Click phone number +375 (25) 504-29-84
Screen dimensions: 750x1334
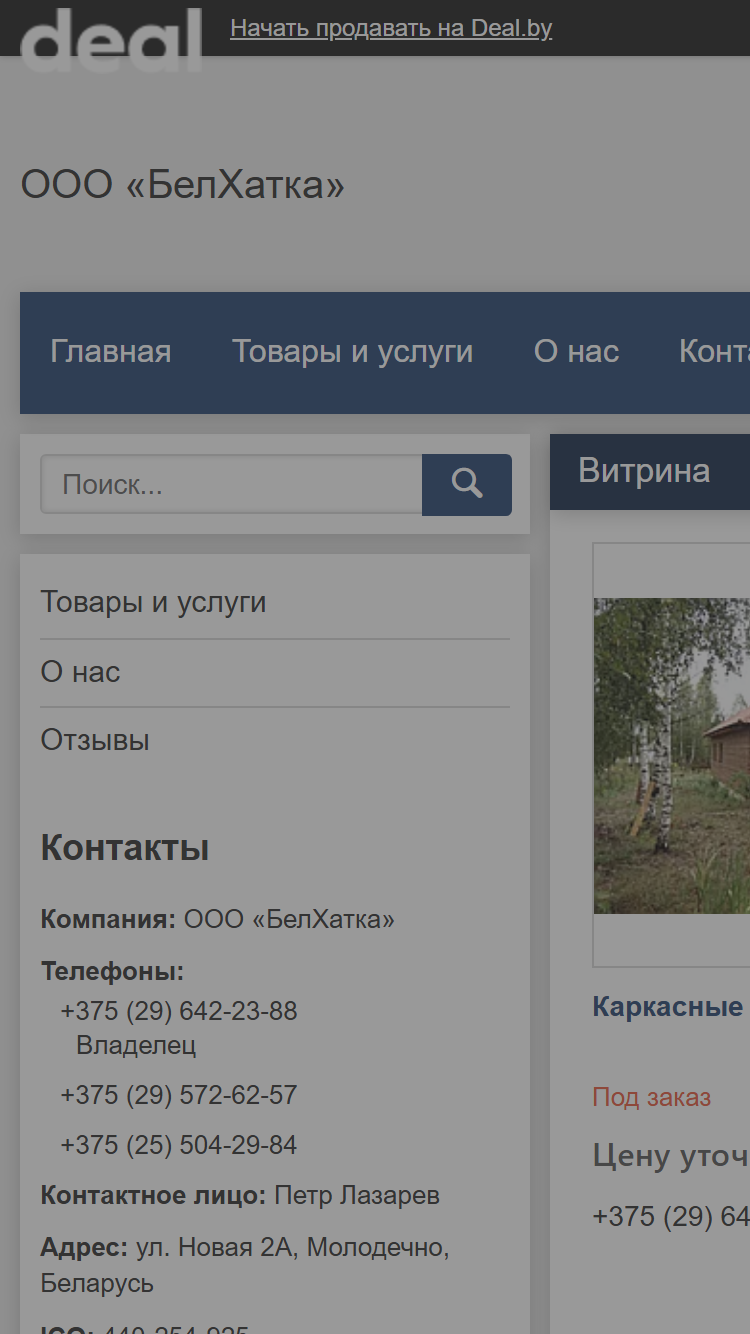tap(179, 1145)
